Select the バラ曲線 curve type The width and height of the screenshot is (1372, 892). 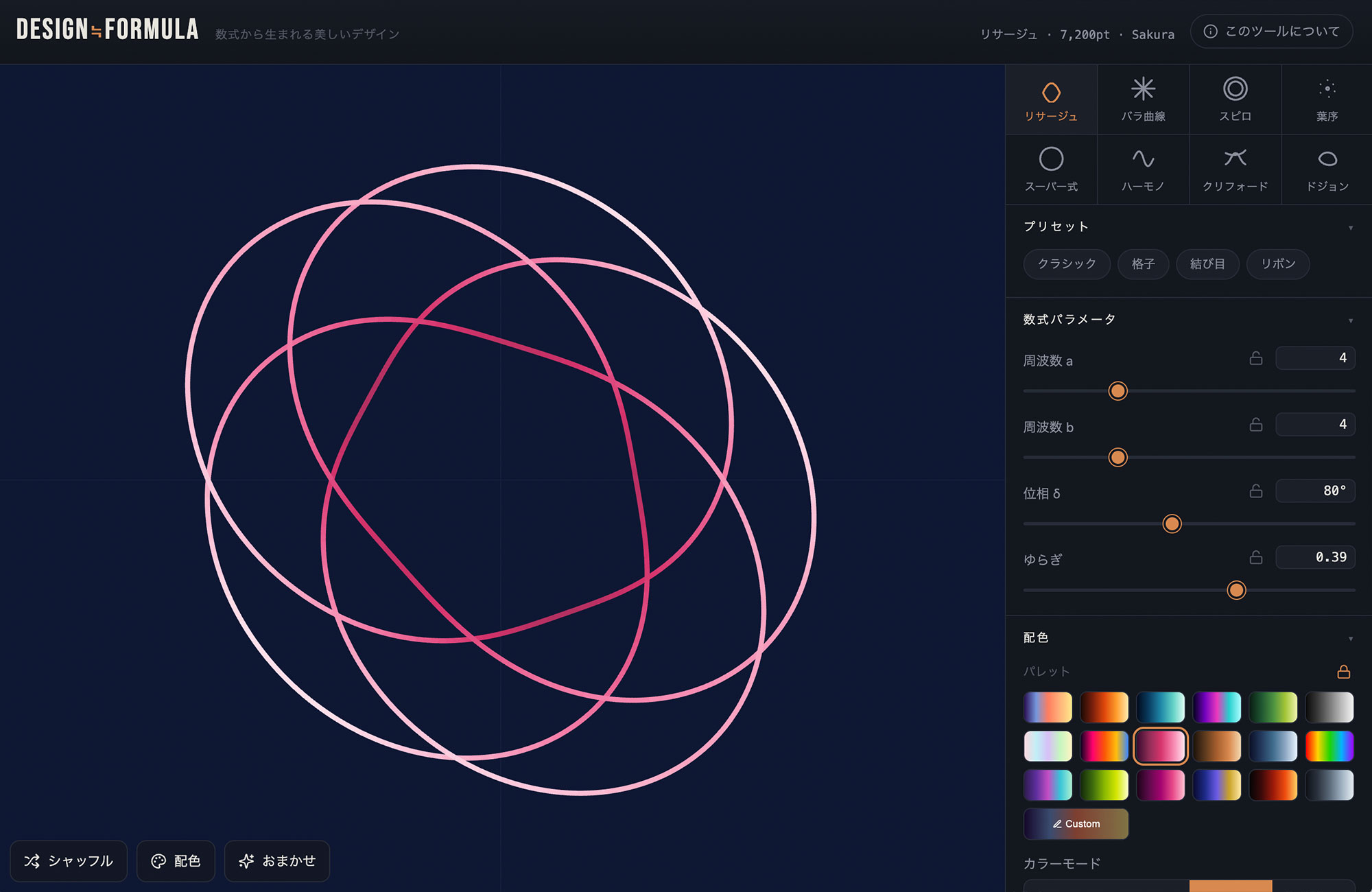1143,99
